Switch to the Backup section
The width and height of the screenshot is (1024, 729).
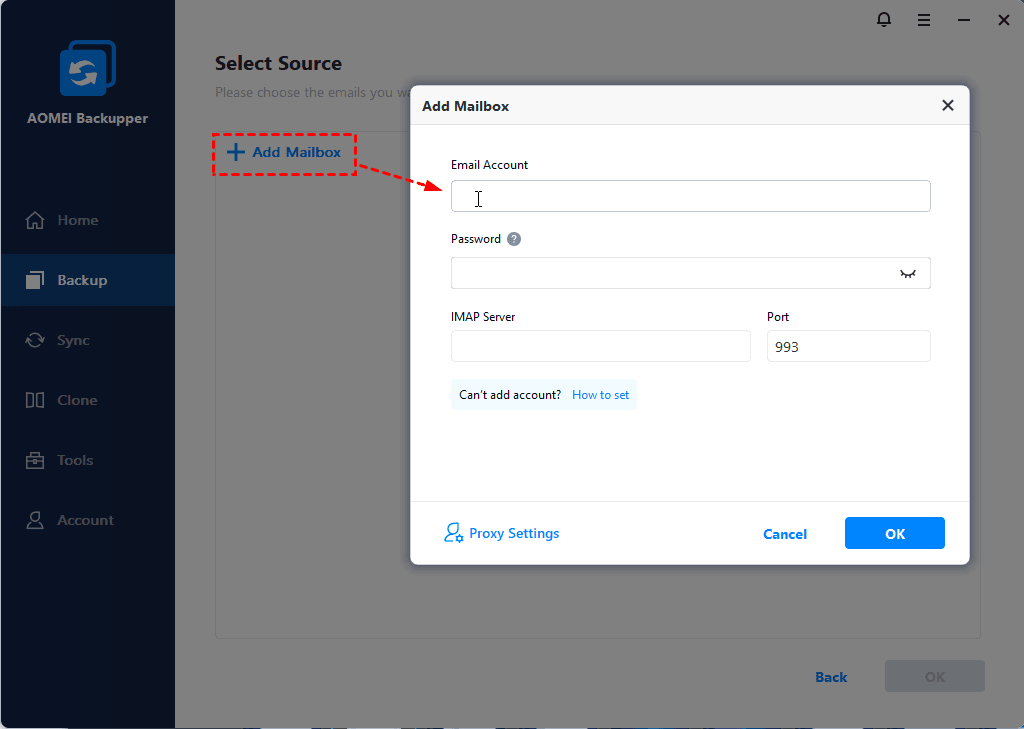click(x=82, y=280)
